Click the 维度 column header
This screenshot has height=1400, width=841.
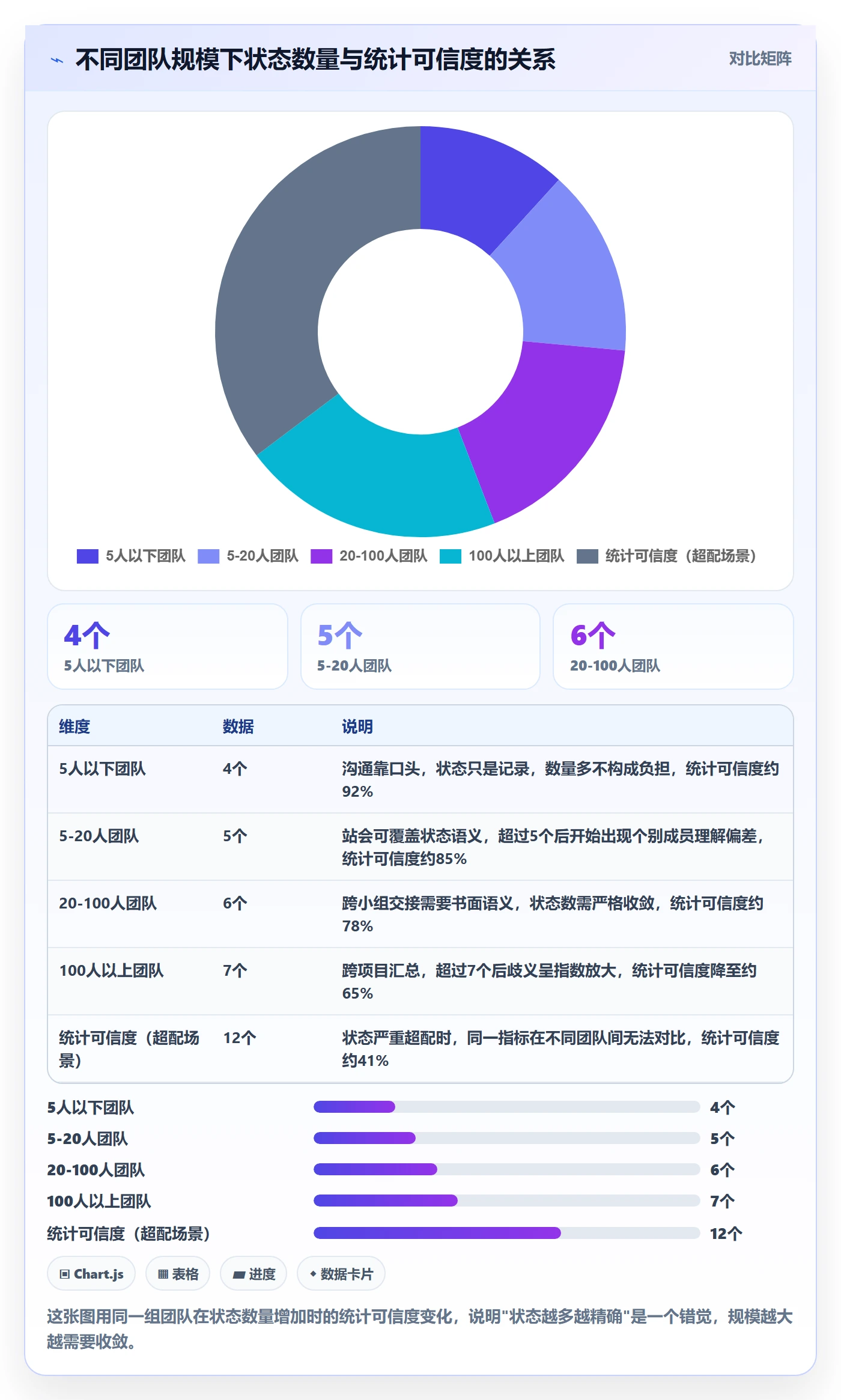[x=74, y=726]
